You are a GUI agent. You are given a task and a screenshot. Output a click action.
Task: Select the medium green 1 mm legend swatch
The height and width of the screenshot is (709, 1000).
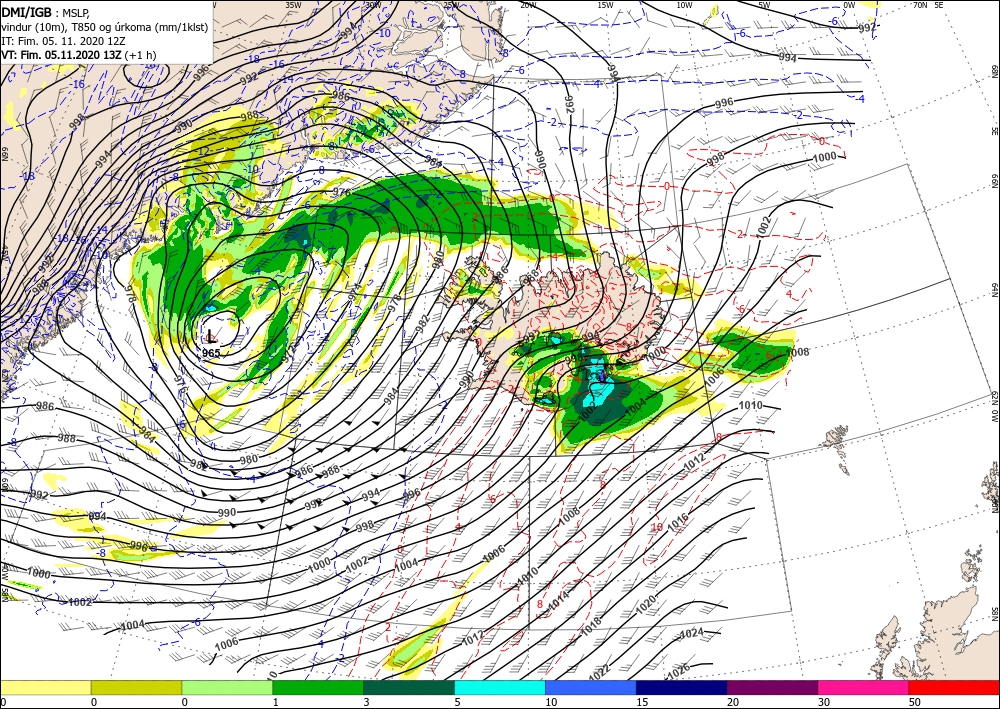pos(318,687)
